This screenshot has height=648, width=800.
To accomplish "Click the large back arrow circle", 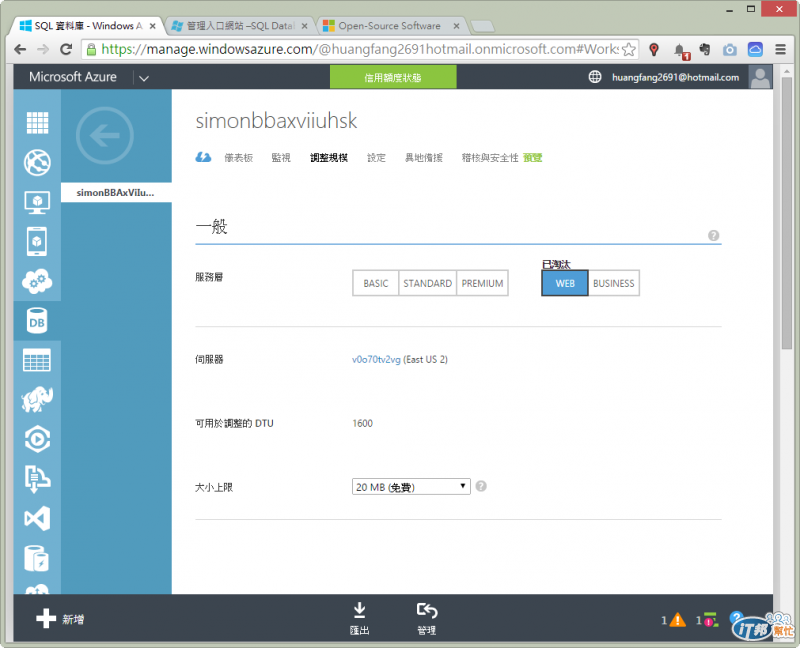I will (x=105, y=136).
